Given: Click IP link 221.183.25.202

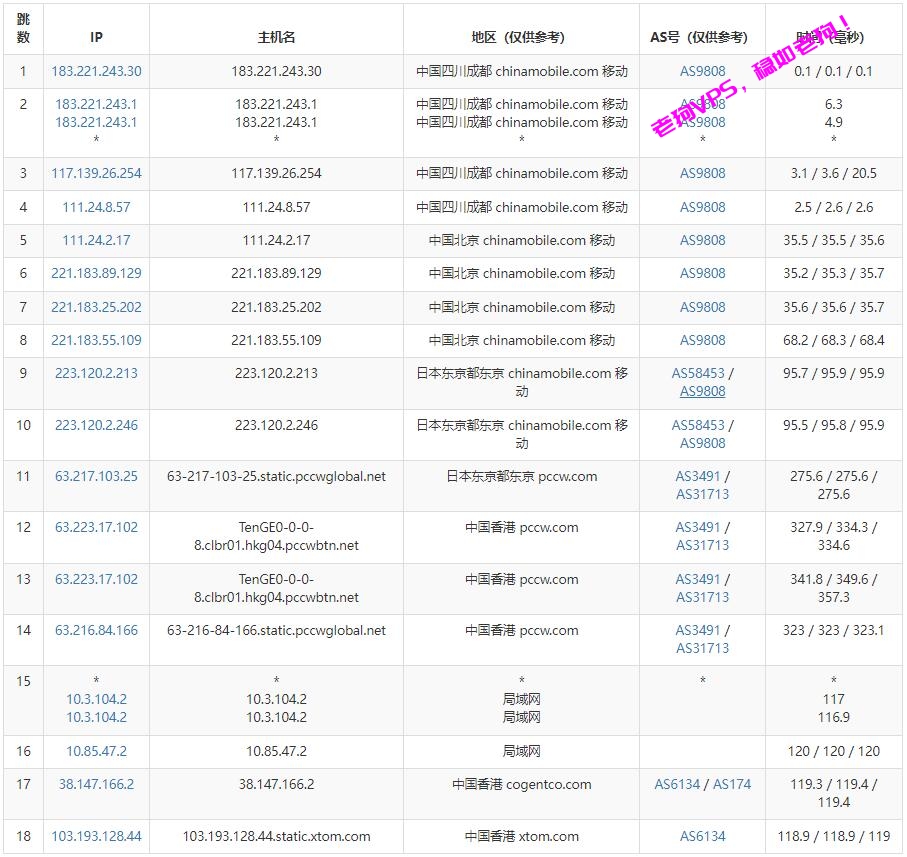Looking at the screenshot, I should tap(96, 307).
